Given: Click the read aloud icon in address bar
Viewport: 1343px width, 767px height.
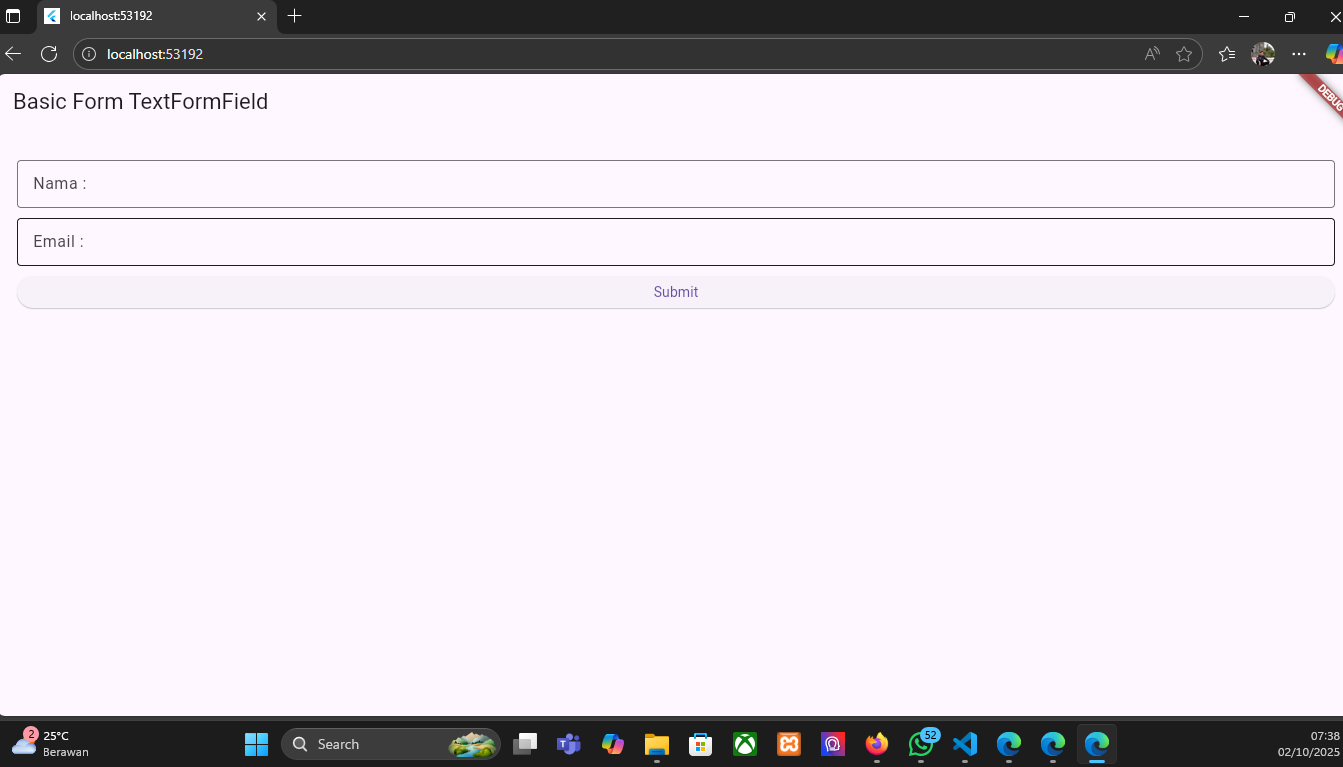Looking at the screenshot, I should tap(1151, 53).
